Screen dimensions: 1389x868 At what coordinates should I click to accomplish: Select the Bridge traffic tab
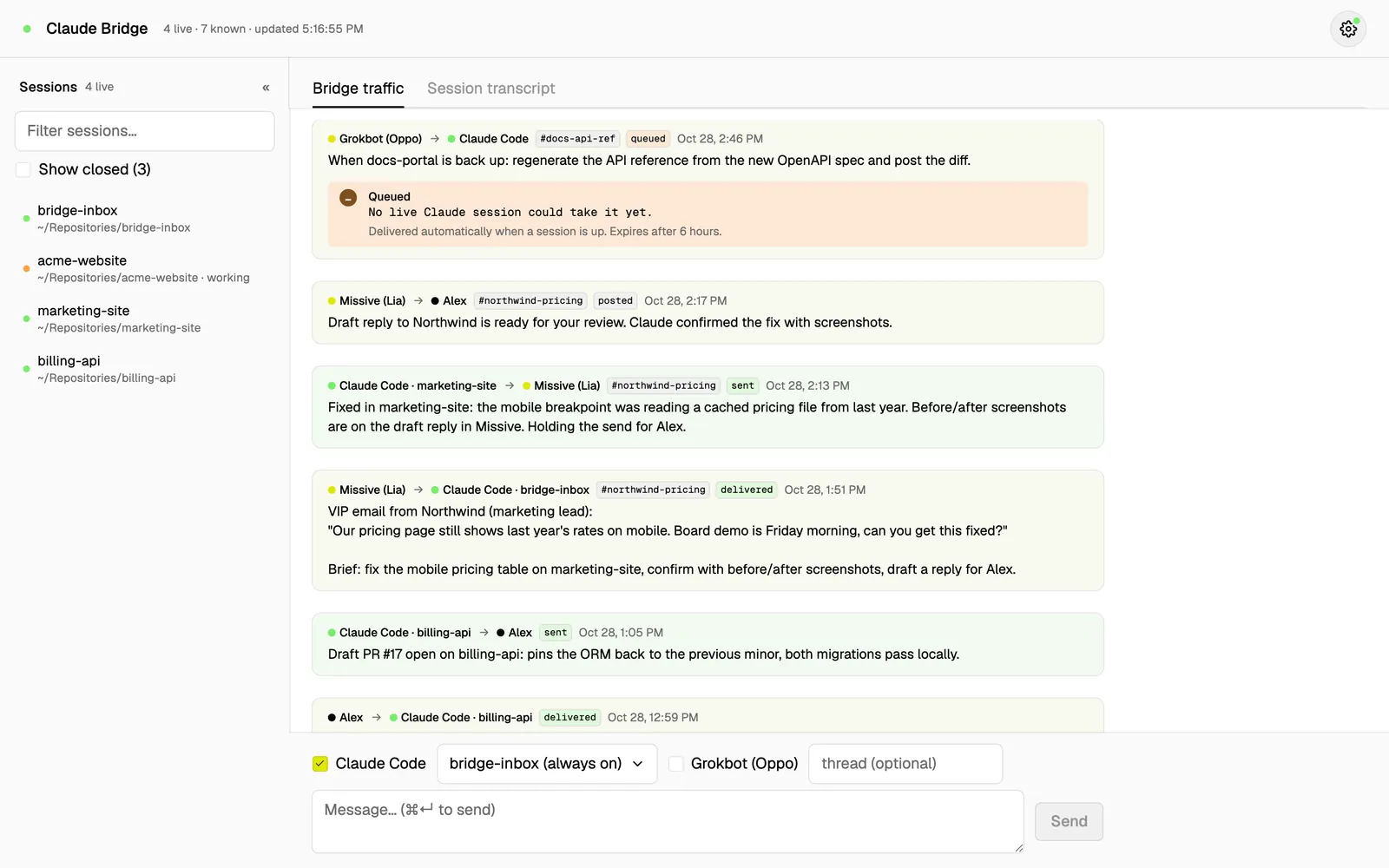coord(359,89)
